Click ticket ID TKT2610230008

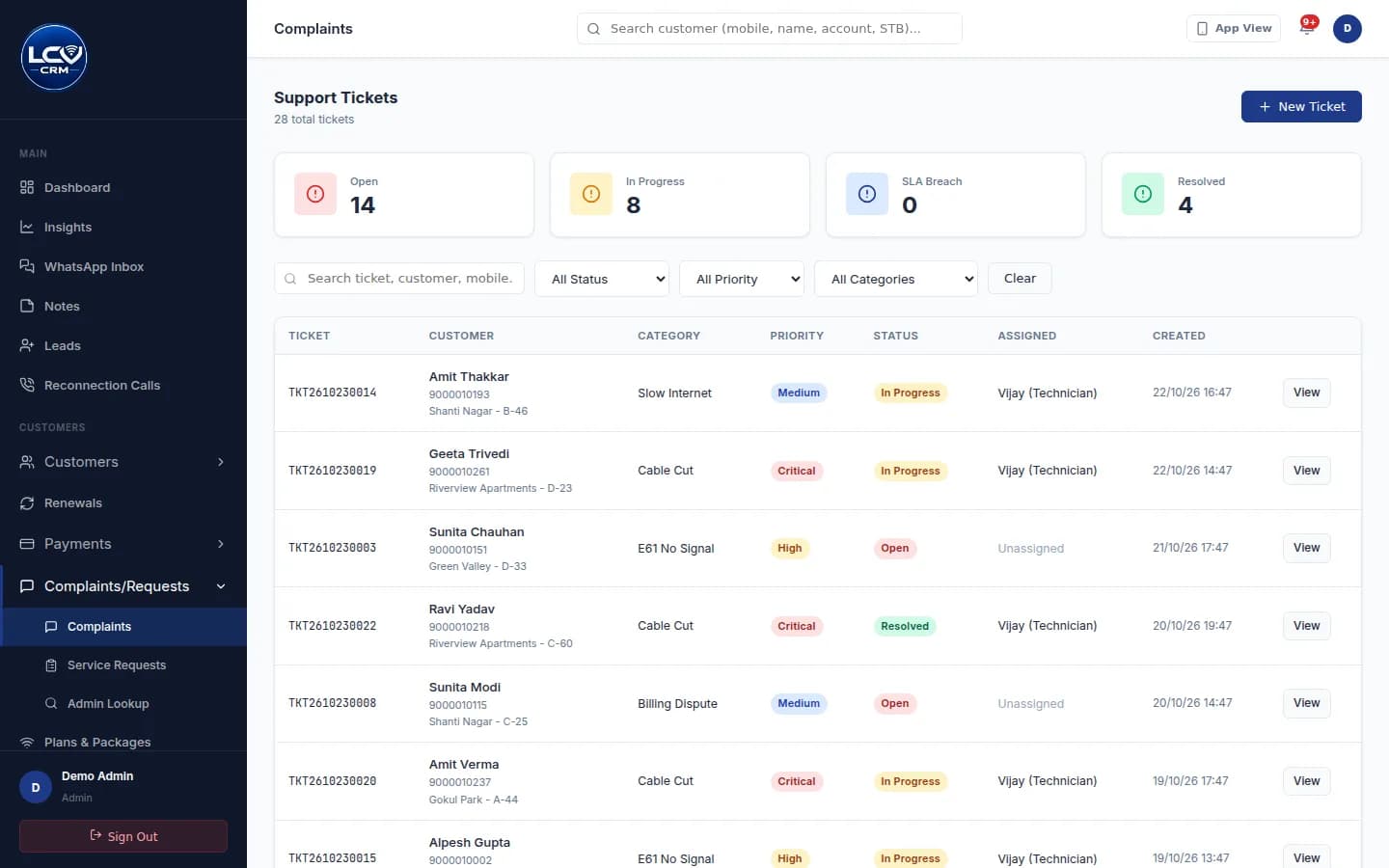point(333,703)
